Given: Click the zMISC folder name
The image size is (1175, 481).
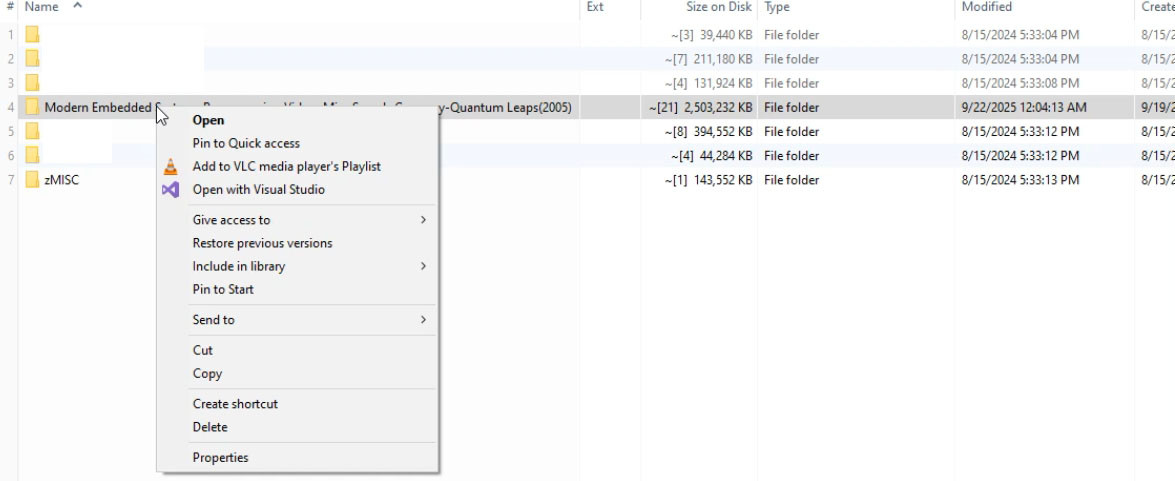Looking at the screenshot, I should tap(61, 180).
